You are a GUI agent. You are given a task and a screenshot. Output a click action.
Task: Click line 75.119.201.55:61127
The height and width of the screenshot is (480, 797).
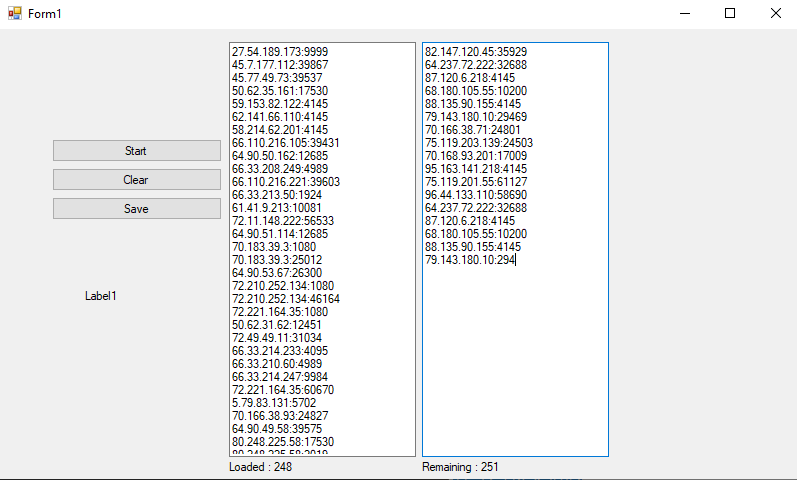pyautogui.click(x=476, y=182)
